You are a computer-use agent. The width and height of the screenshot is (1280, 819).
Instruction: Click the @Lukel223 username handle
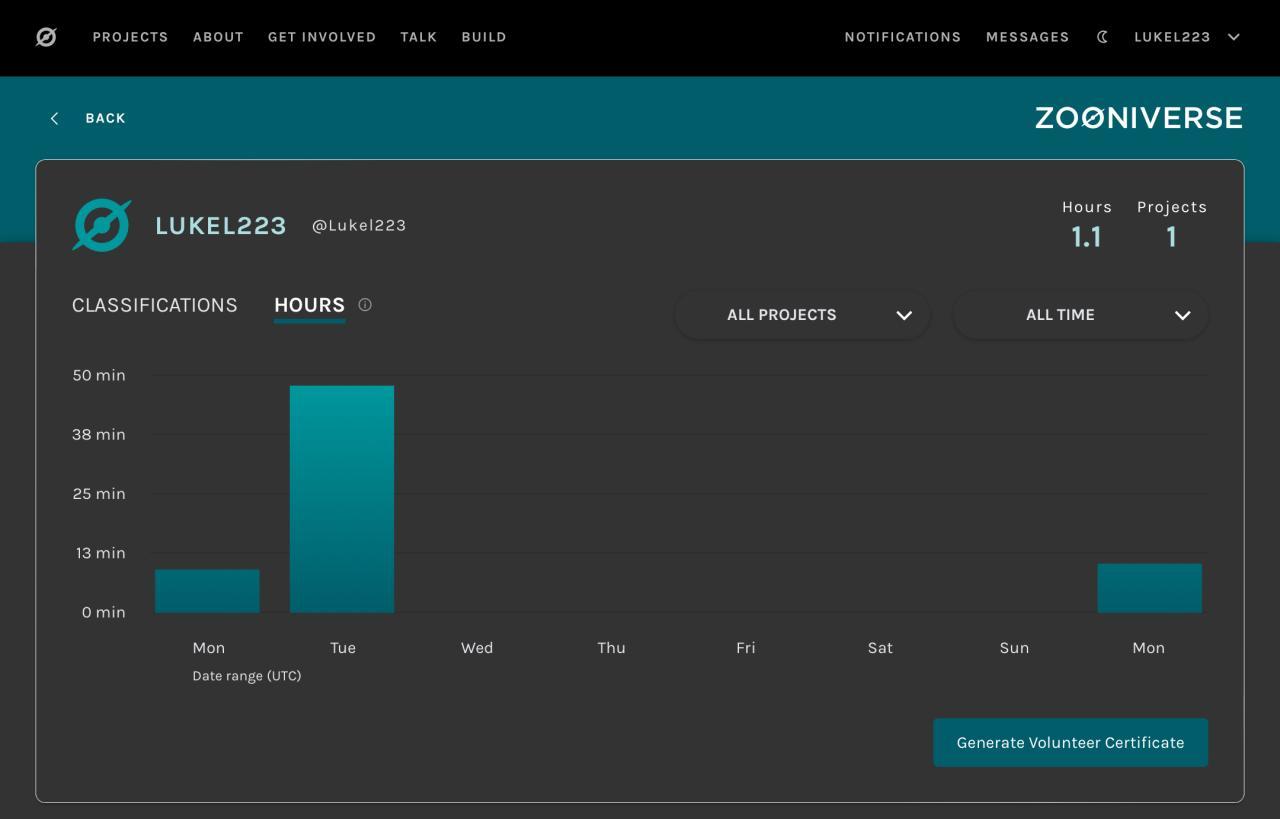pos(359,226)
